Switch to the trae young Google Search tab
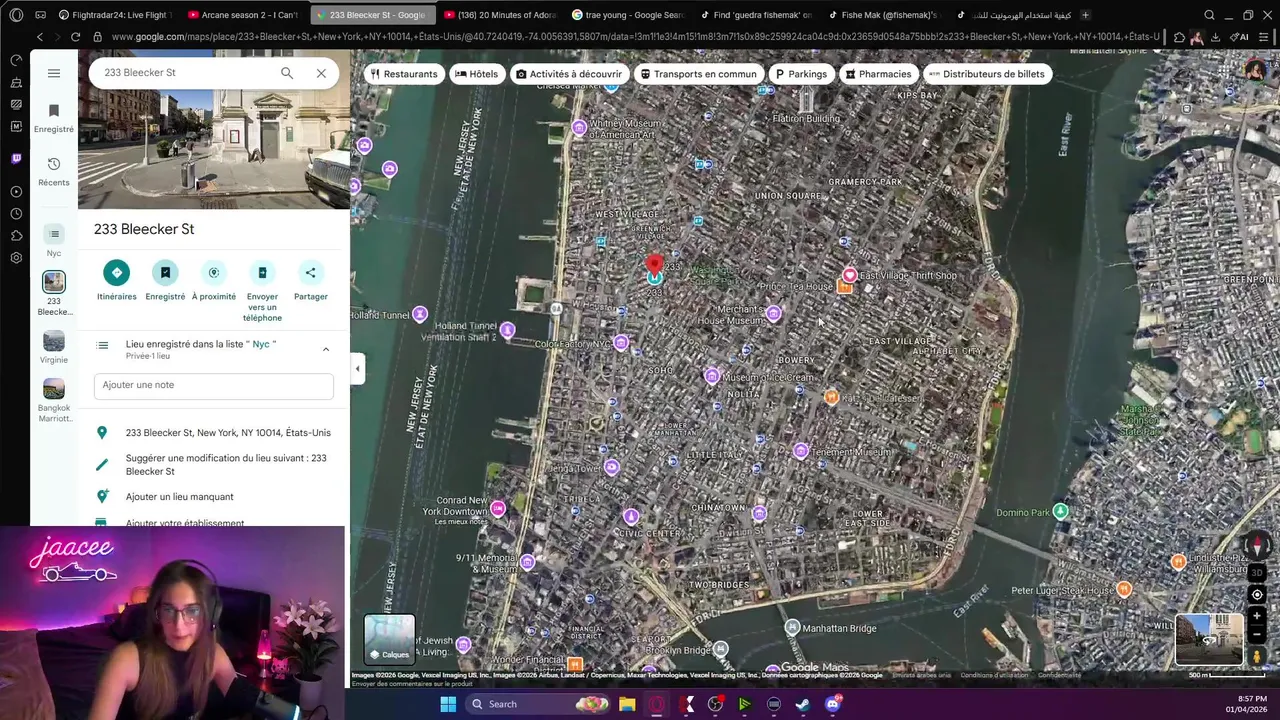 (x=626, y=15)
